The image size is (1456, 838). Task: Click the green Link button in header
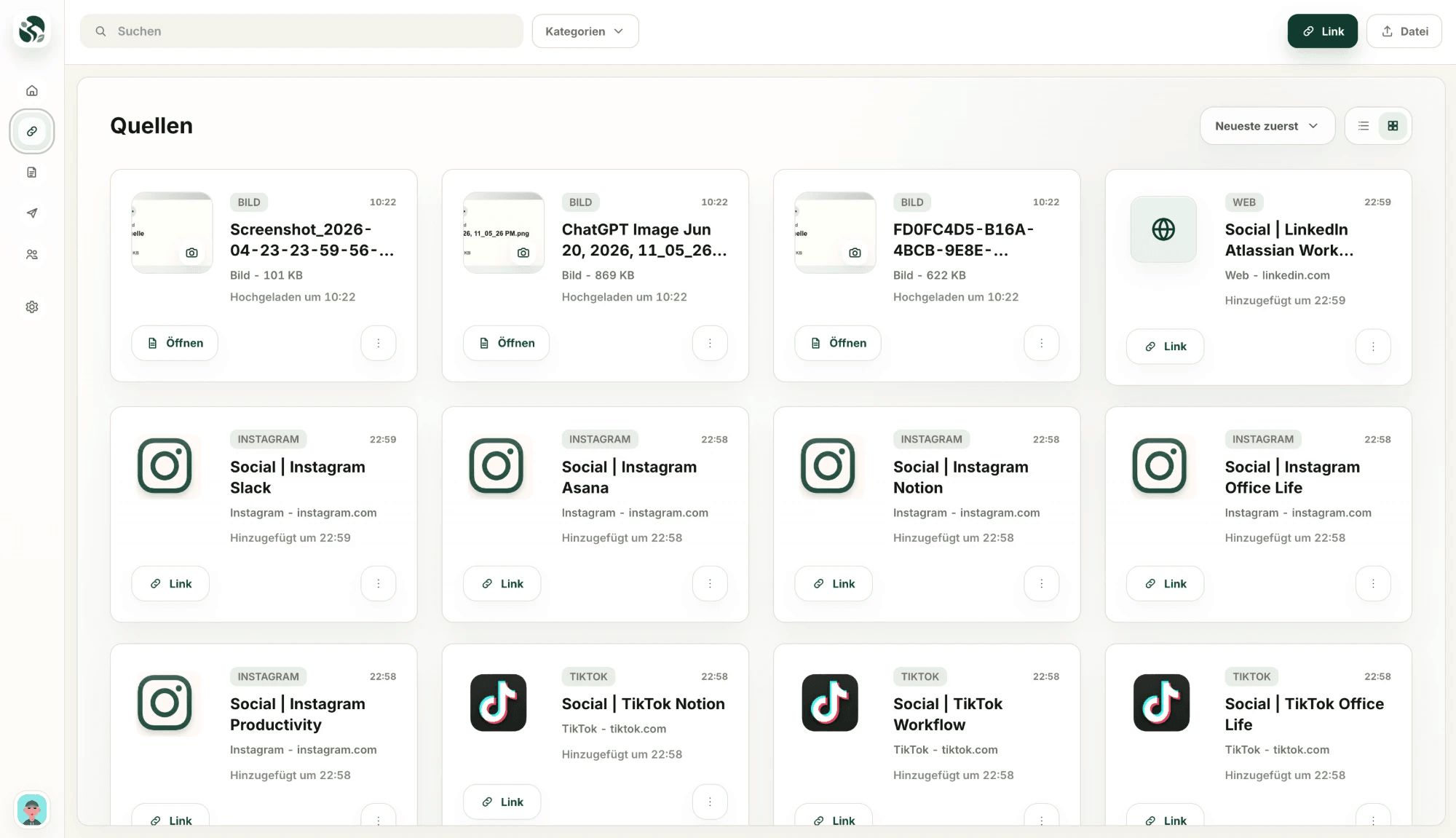(x=1322, y=31)
